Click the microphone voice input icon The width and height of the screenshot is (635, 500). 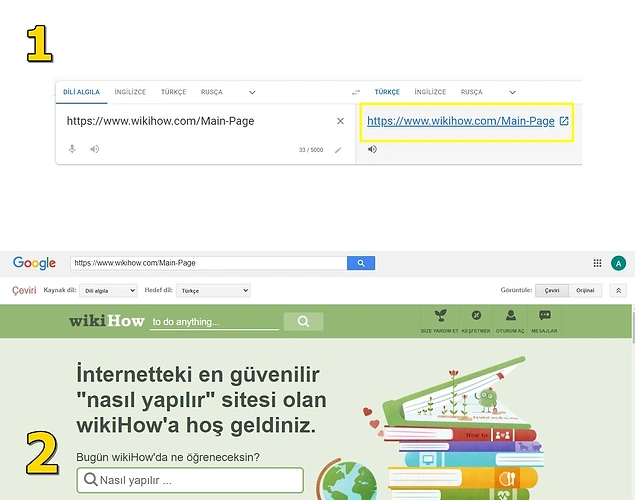(x=72, y=149)
